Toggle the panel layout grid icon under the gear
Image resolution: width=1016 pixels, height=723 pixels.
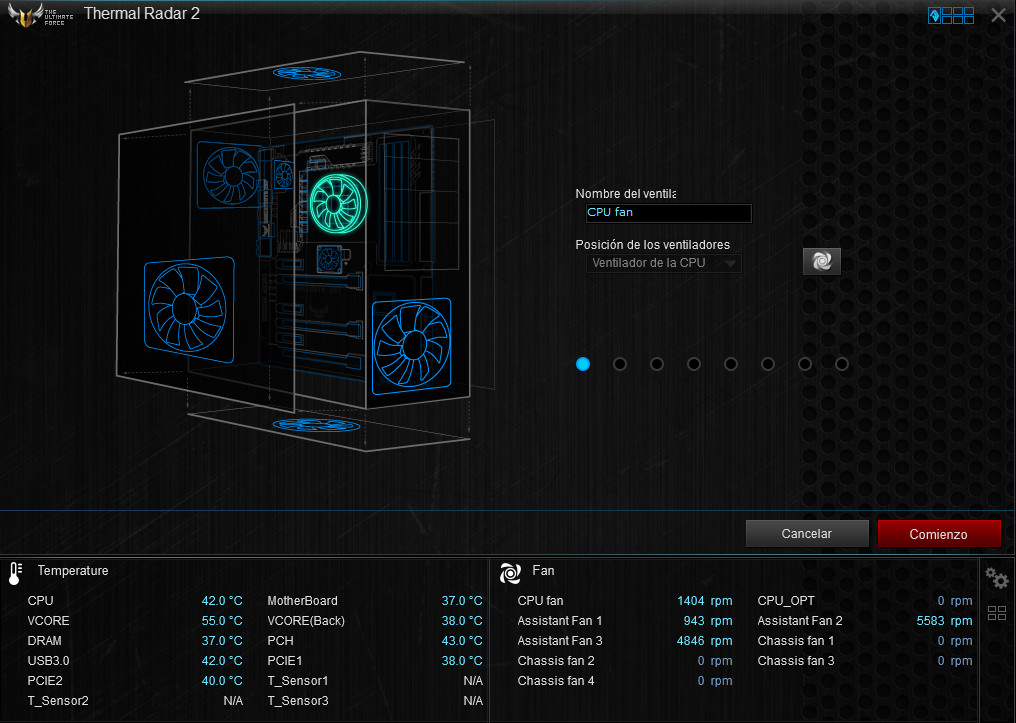(997, 613)
